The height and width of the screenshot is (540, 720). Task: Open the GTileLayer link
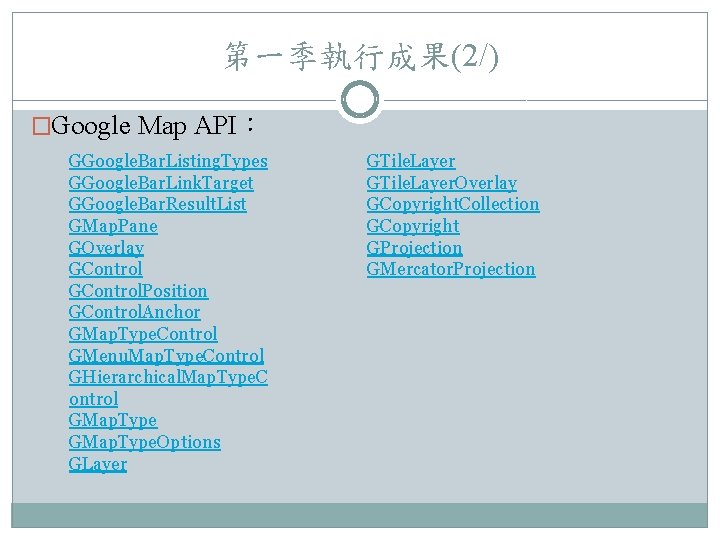[x=411, y=162]
